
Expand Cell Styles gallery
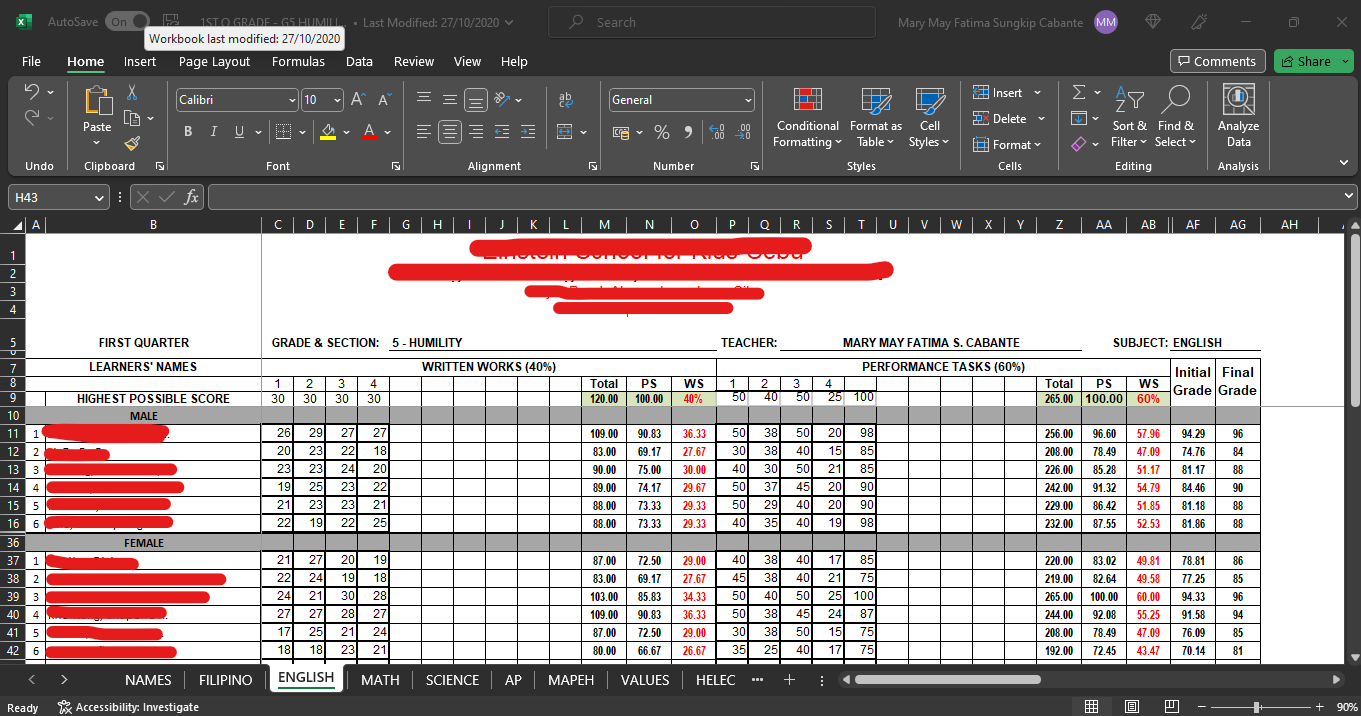click(930, 117)
